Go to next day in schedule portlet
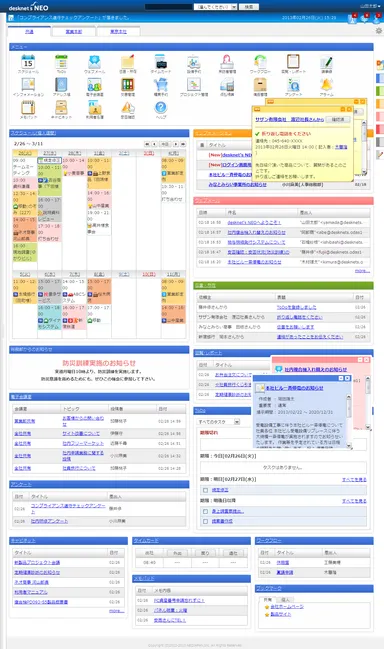This screenshot has height=649, width=384. 176,144
